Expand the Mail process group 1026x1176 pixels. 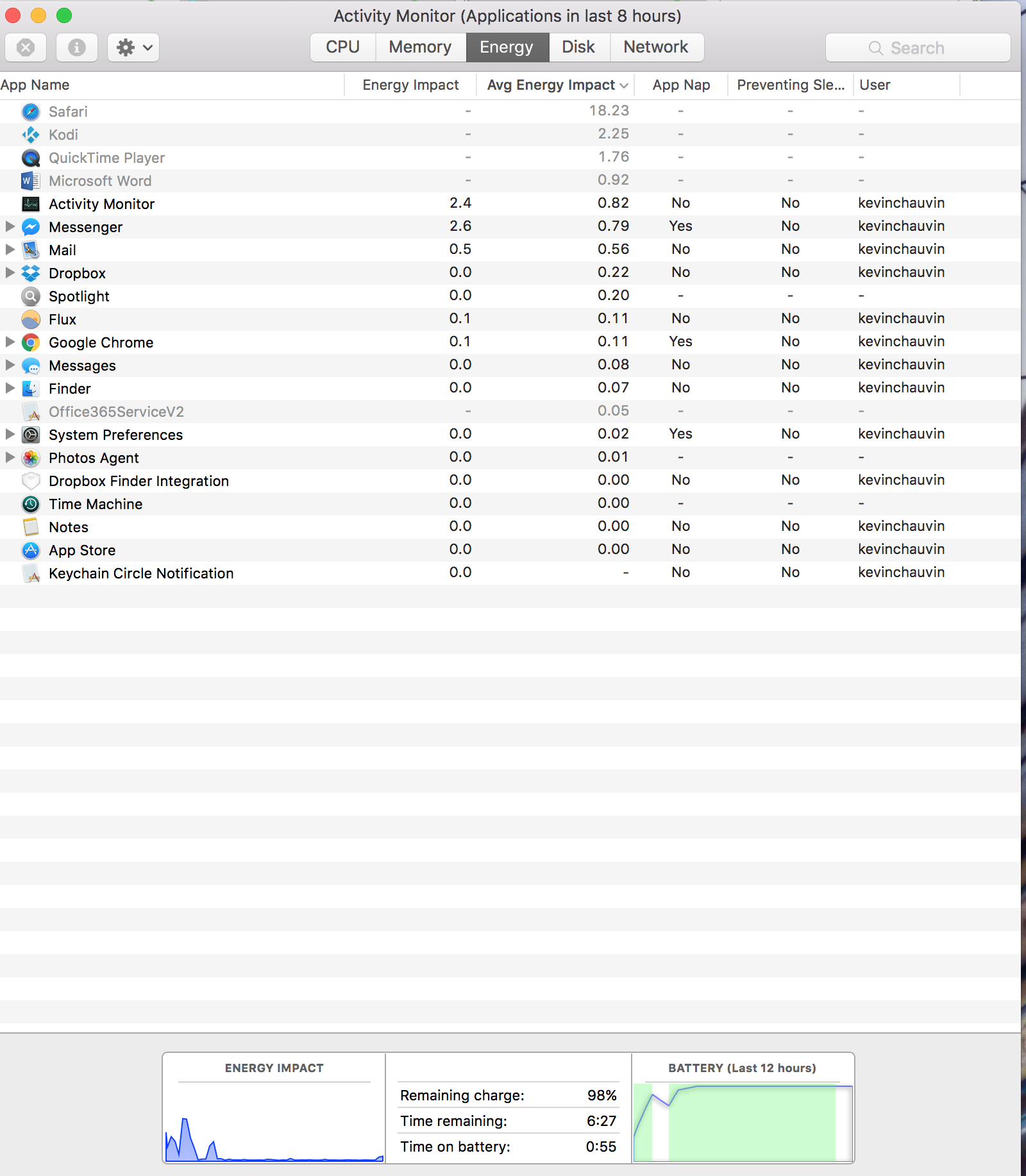[10, 249]
